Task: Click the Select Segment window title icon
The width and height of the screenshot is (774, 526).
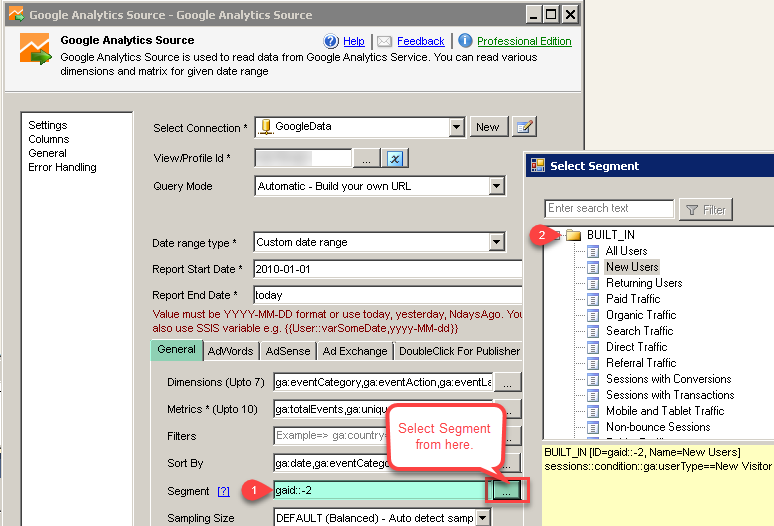Action: tap(538, 165)
